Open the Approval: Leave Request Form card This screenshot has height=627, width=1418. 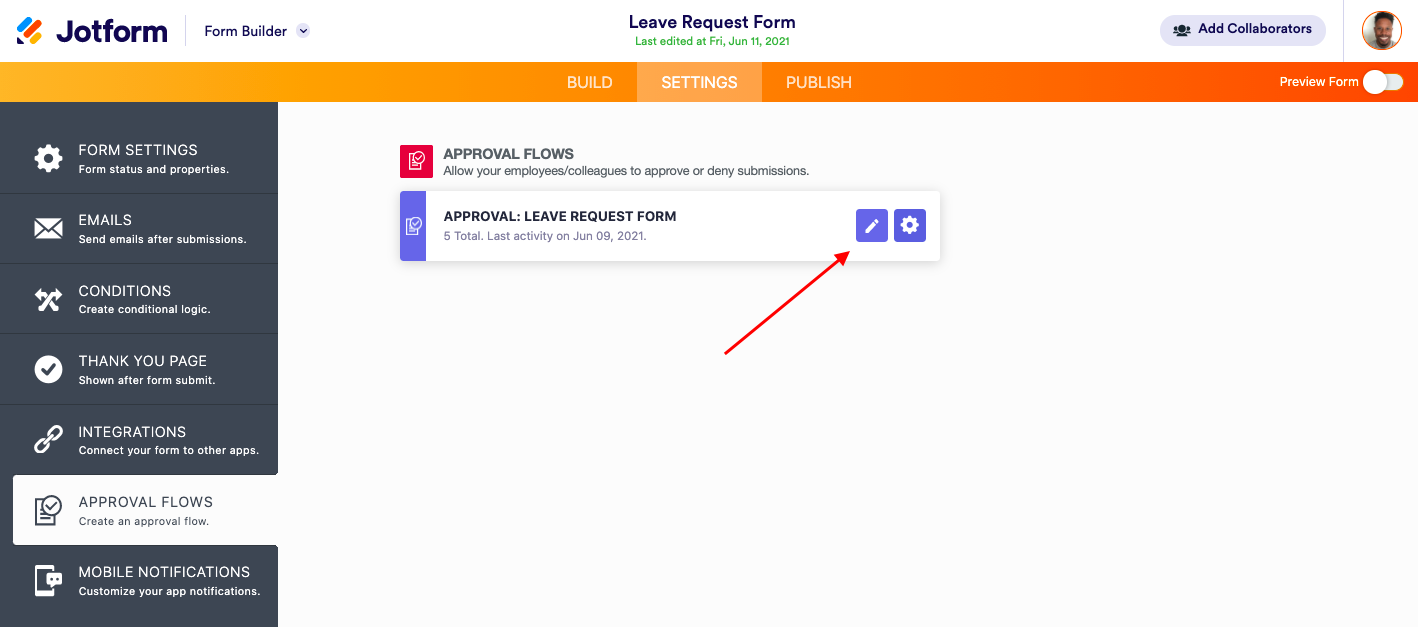(x=670, y=226)
